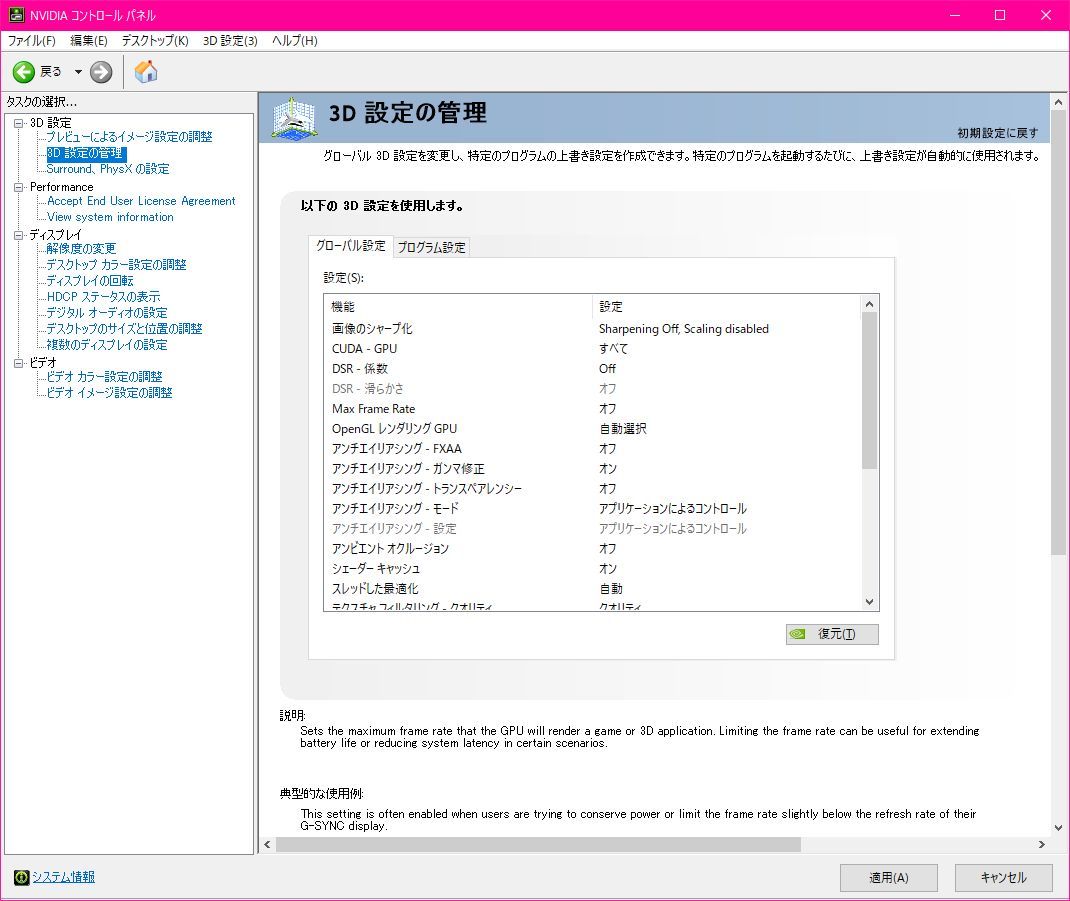
Task: Open ビデオ カラー設定の調整
Action: [104, 377]
